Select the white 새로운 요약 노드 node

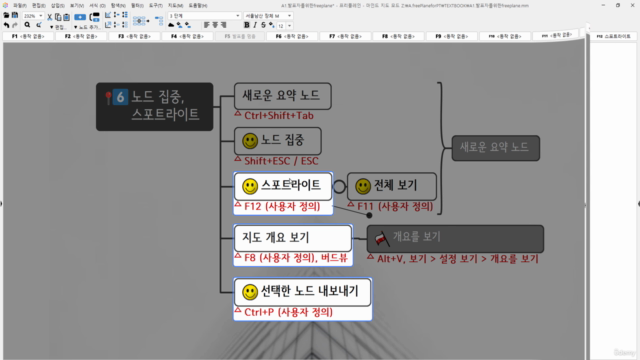pyautogui.click(x=282, y=96)
